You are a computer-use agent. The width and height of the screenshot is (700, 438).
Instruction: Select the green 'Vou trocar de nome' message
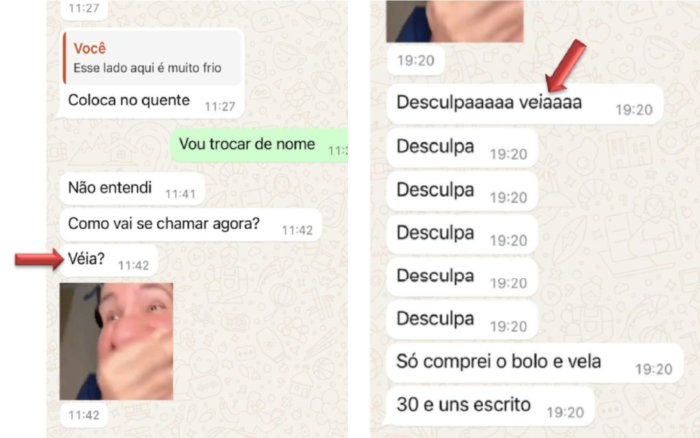[259, 145]
